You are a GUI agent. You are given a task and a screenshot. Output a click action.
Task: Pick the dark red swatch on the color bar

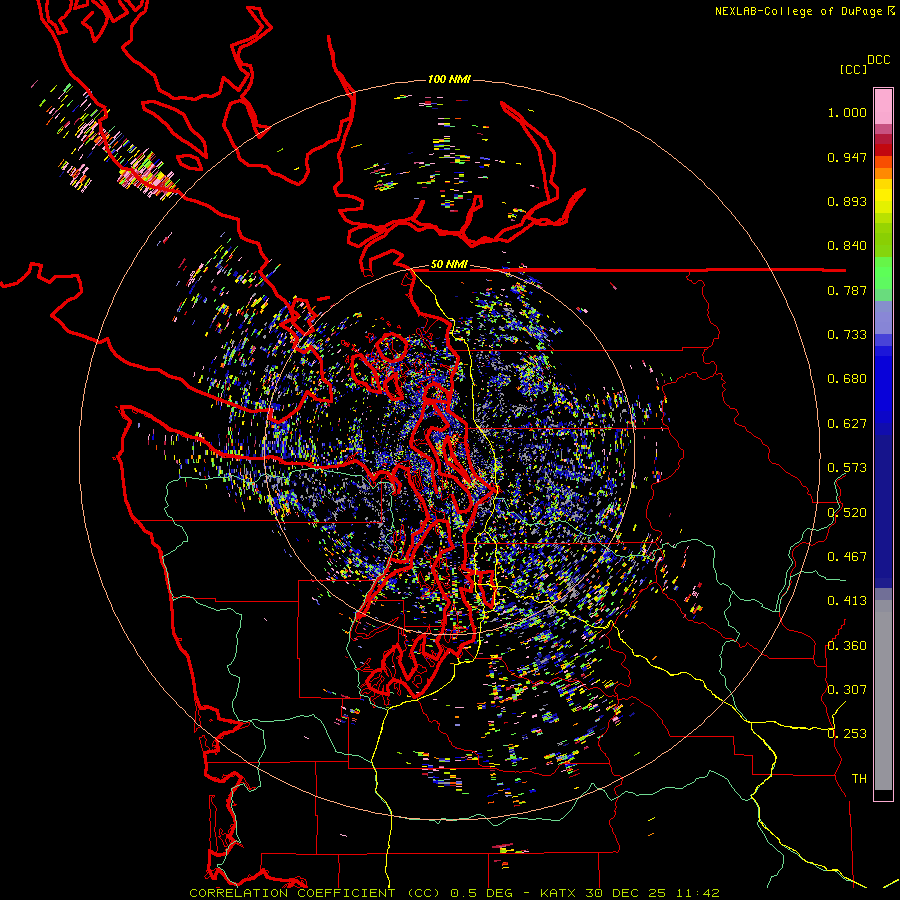[883, 149]
